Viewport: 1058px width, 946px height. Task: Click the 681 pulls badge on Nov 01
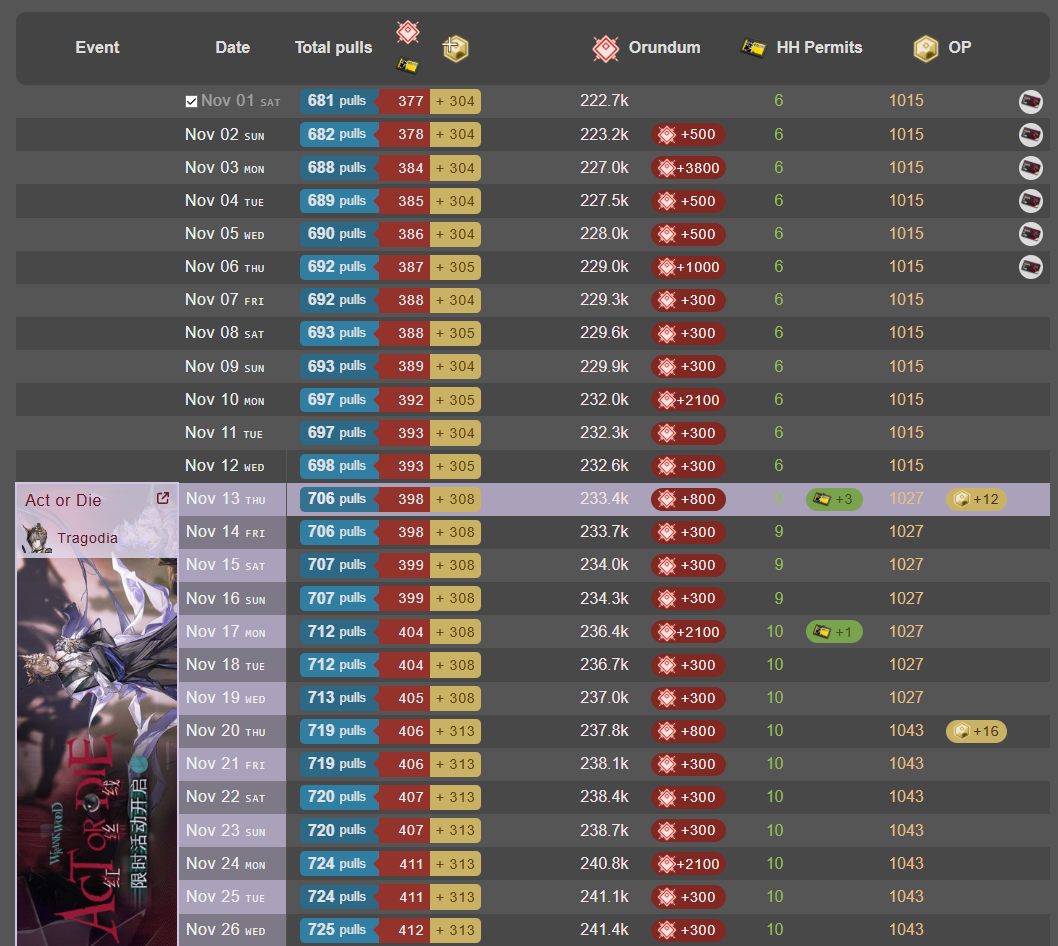pos(339,101)
